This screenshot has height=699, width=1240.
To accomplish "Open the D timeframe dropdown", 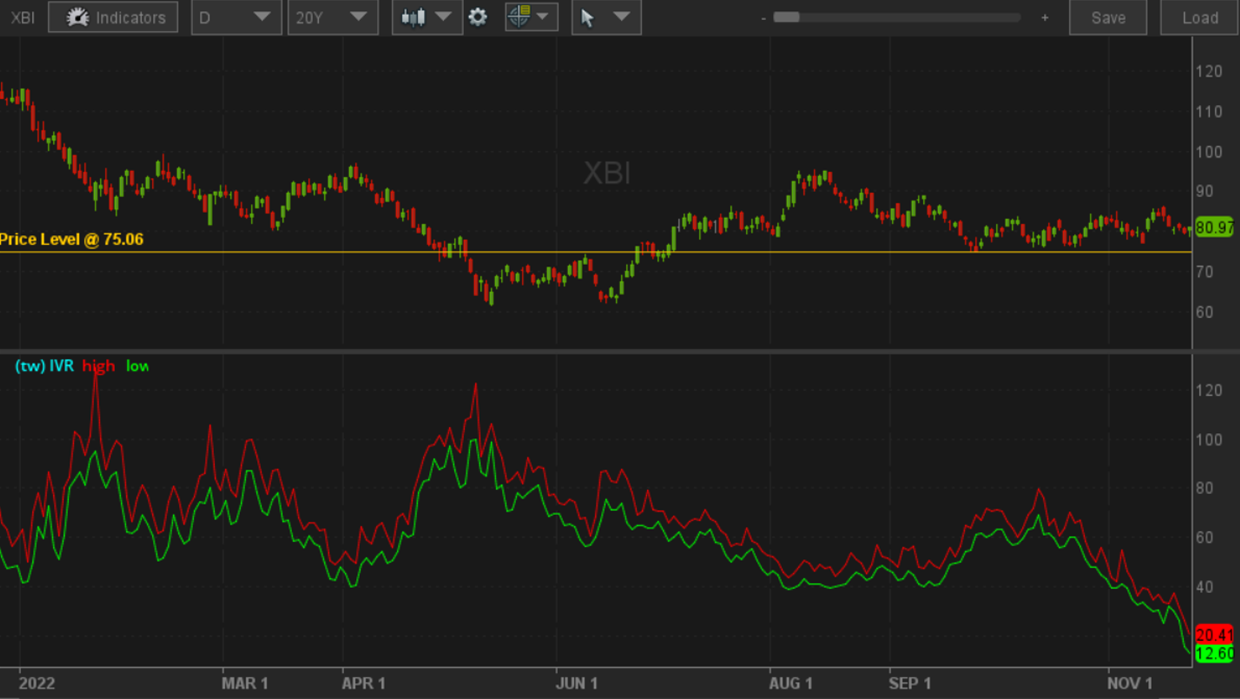I will point(235,17).
